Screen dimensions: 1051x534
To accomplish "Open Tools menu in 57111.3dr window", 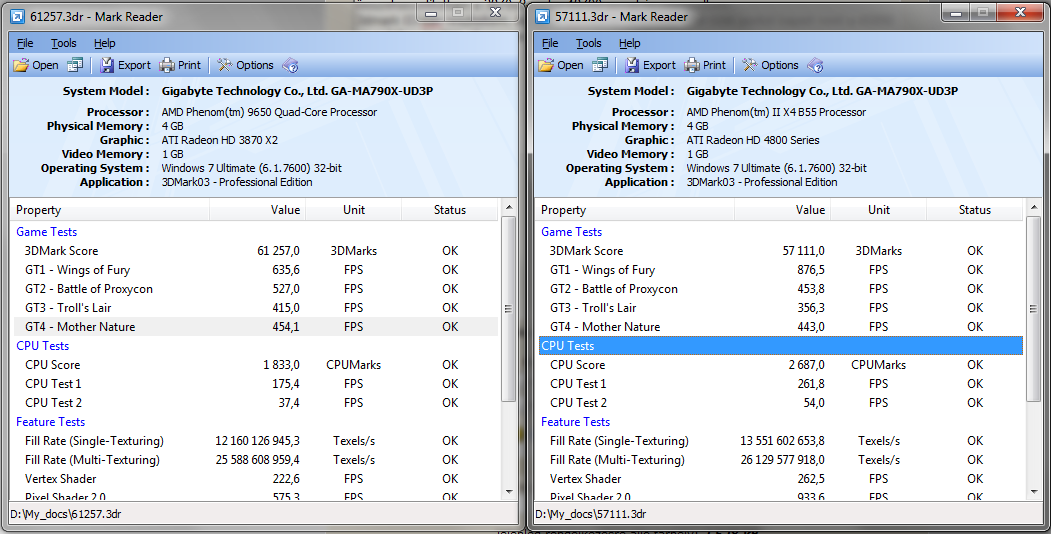I will pyautogui.click(x=589, y=43).
